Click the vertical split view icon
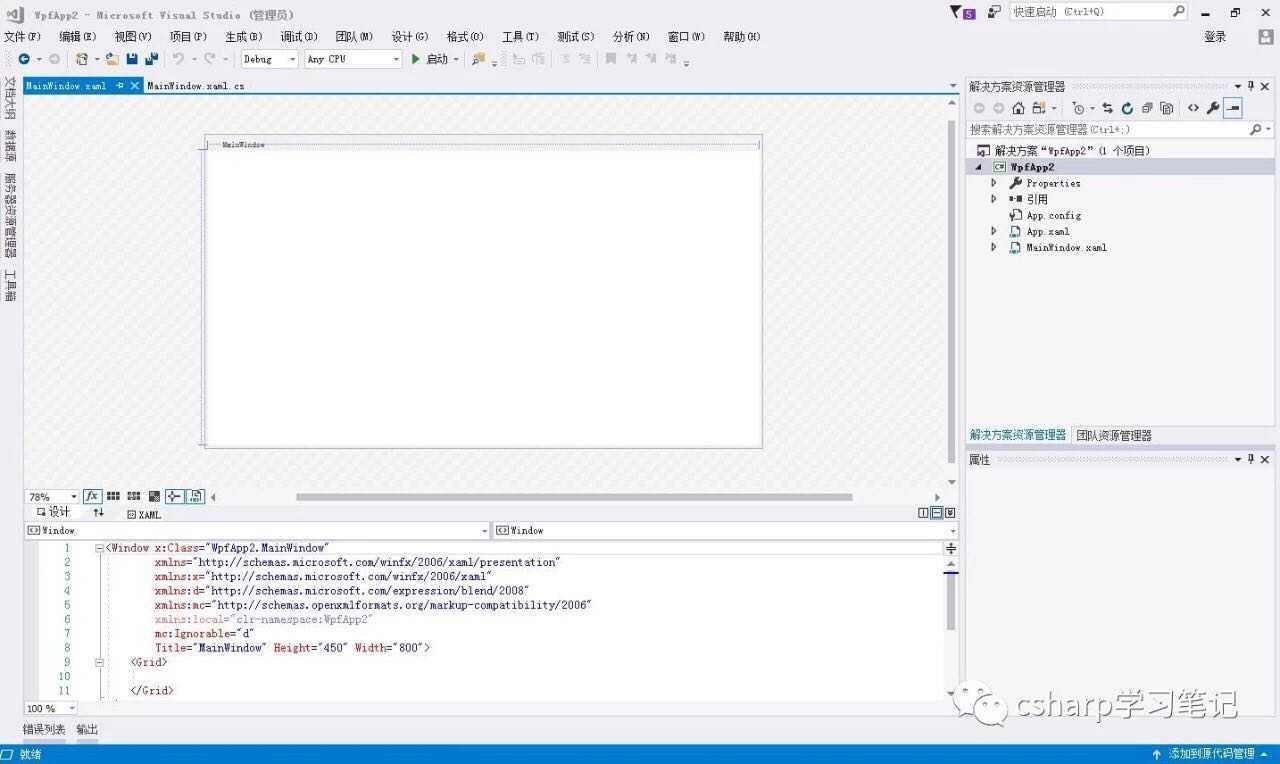Viewport: 1280px width, 764px height. pos(924,513)
